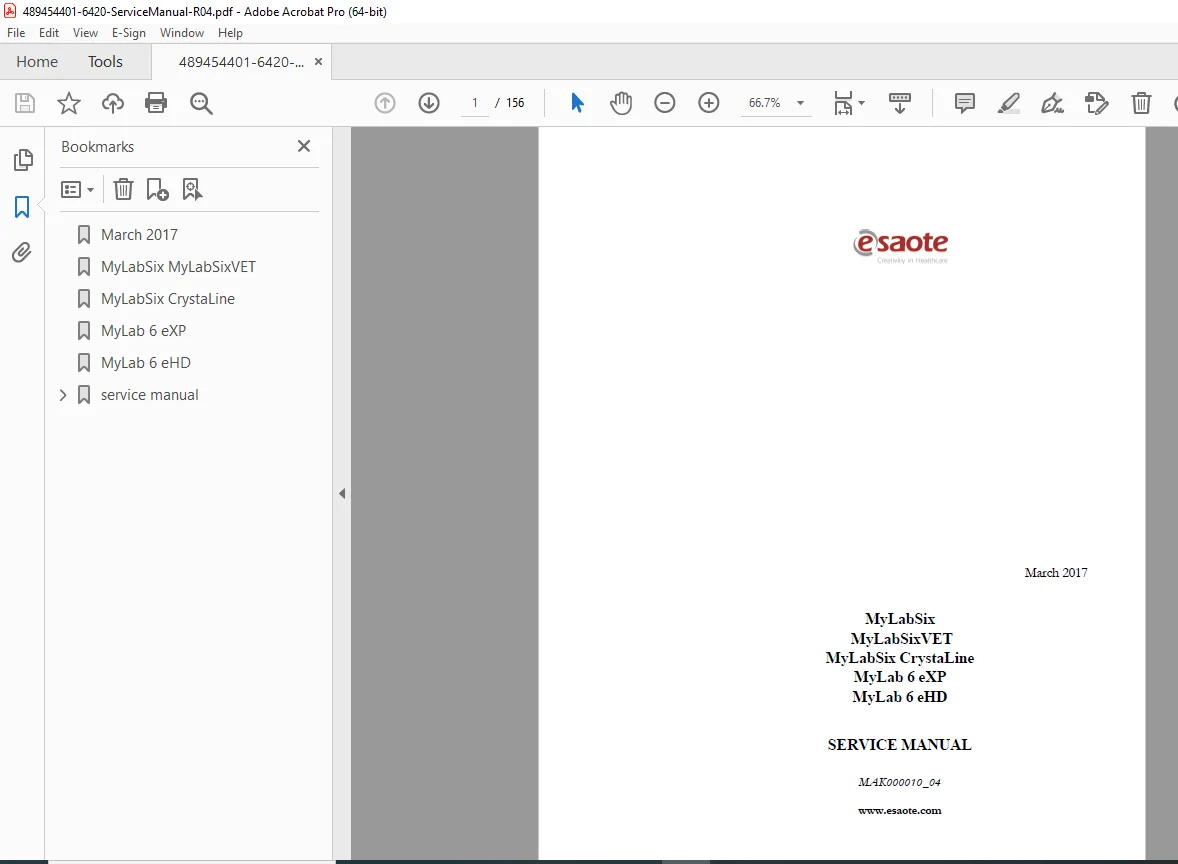Choose the Selection arrow tool

coord(577,103)
